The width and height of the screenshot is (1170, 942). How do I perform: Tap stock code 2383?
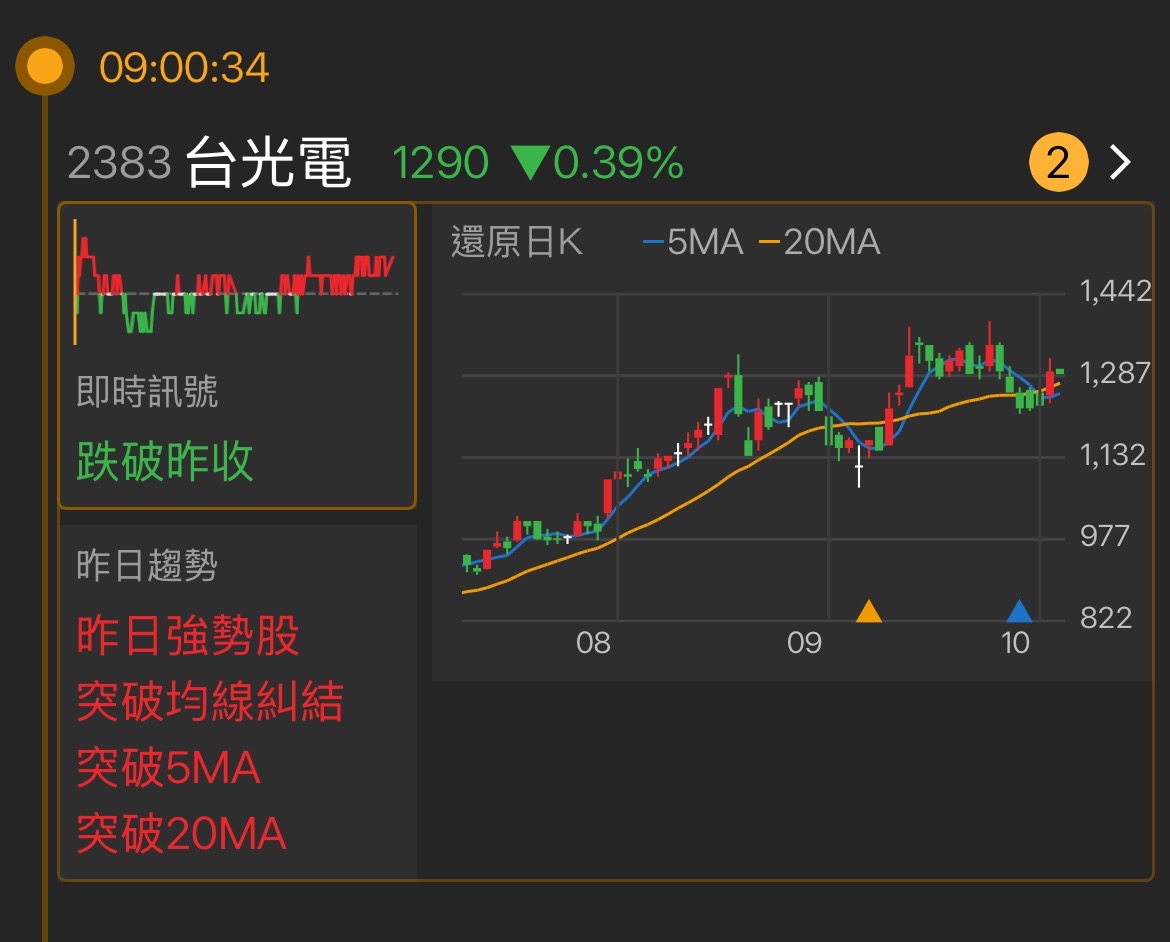119,163
